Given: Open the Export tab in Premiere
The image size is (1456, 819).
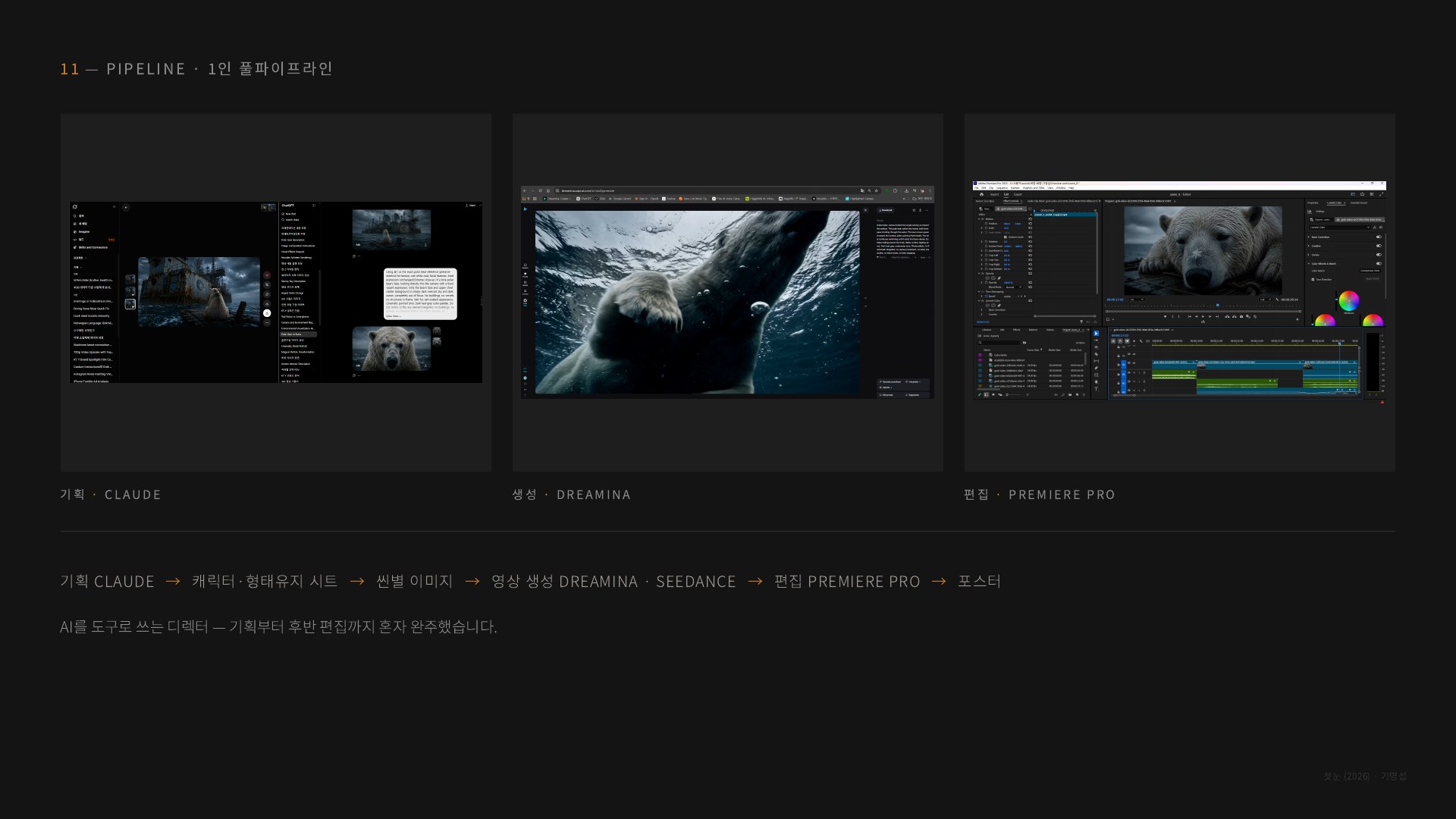Looking at the screenshot, I should [x=1018, y=194].
